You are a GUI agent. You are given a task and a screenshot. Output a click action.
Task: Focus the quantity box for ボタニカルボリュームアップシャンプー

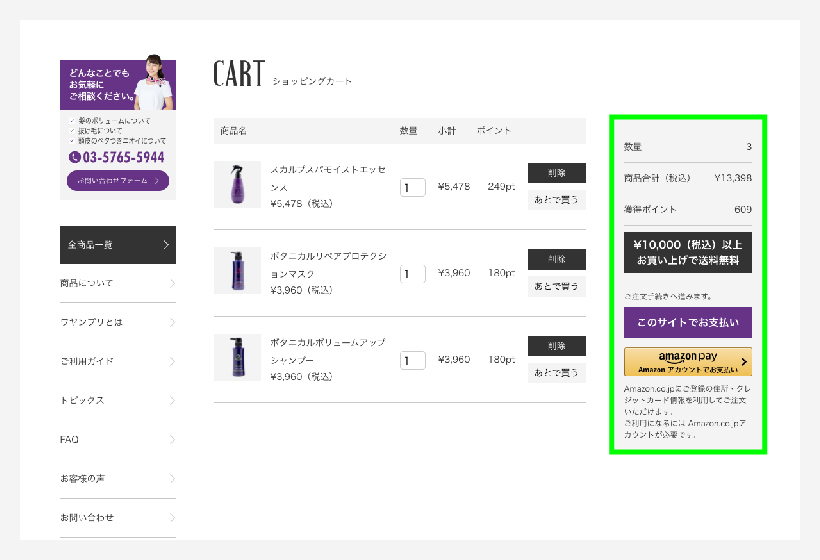point(412,360)
